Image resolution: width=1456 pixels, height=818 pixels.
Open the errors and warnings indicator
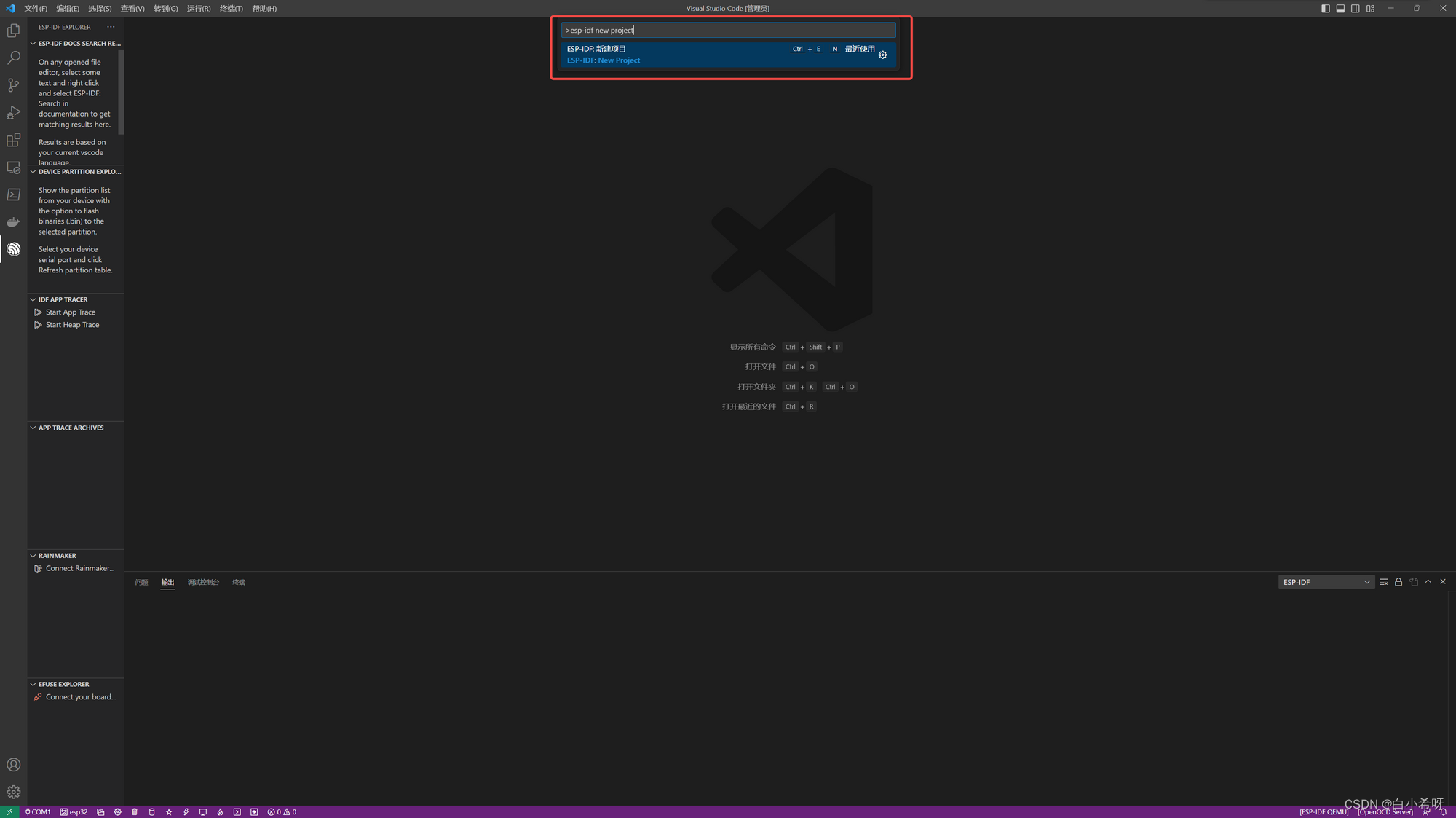pos(282,811)
